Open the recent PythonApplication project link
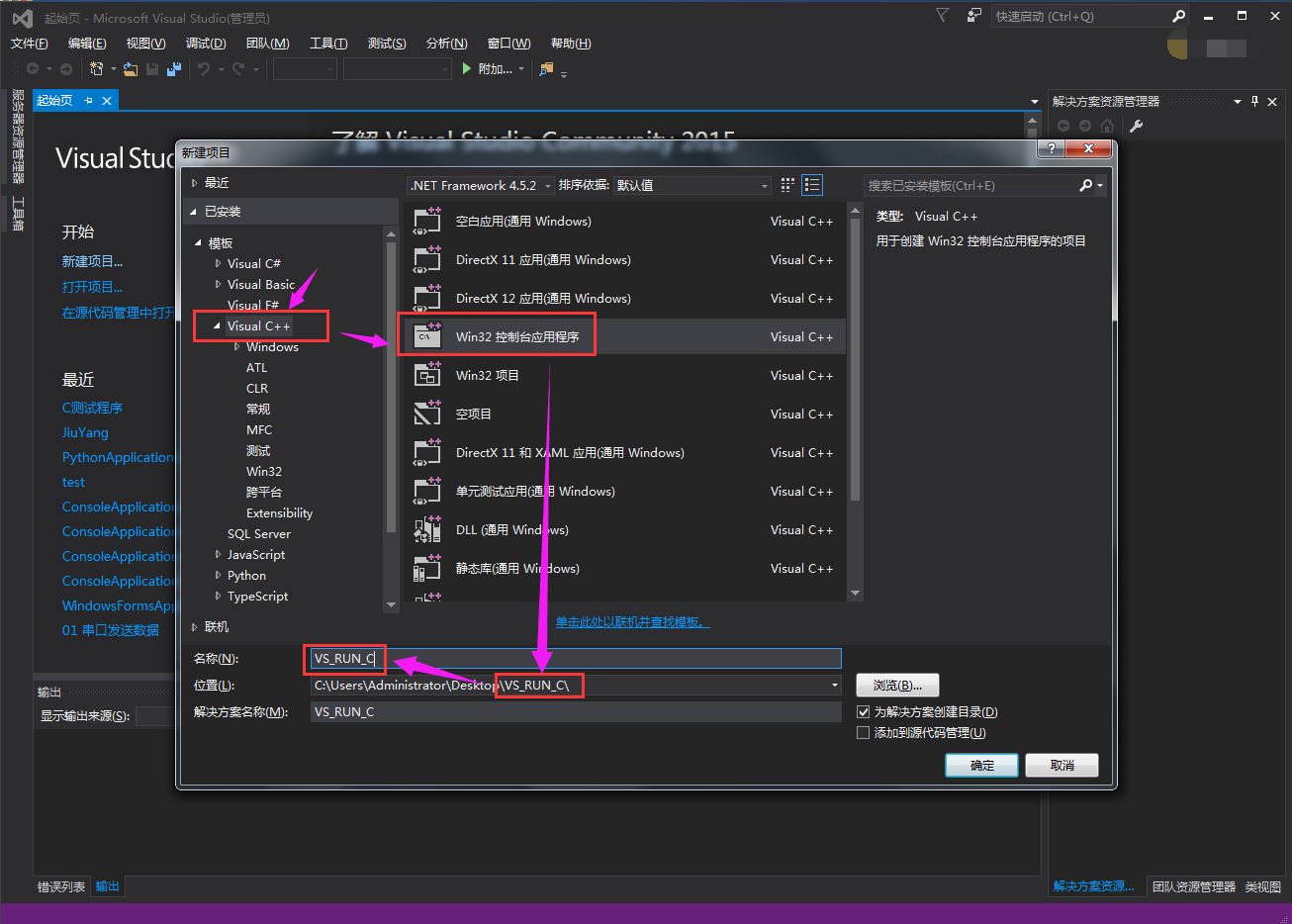 coord(118,457)
